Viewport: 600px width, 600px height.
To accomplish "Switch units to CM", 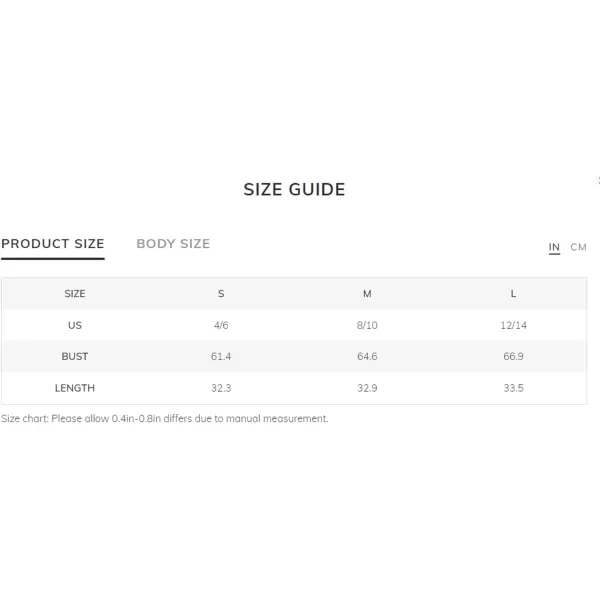I will (578, 247).
